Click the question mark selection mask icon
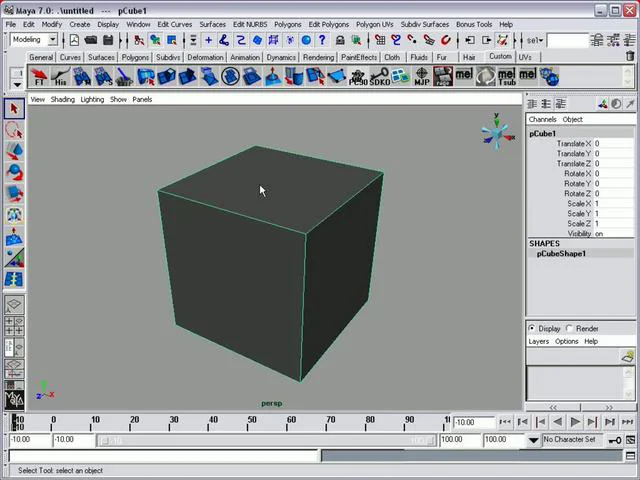The width and height of the screenshot is (640, 480). pos(322,40)
